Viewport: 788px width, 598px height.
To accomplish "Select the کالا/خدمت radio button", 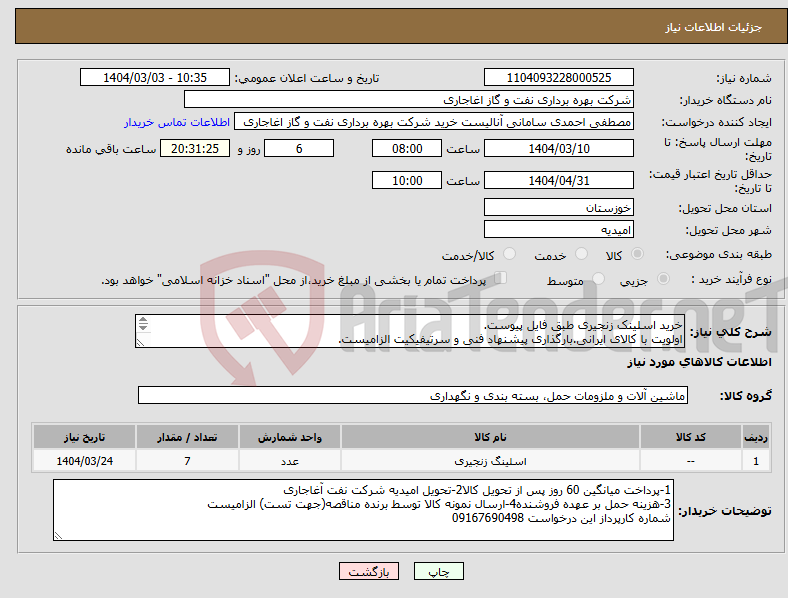I will tap(509, 254).
